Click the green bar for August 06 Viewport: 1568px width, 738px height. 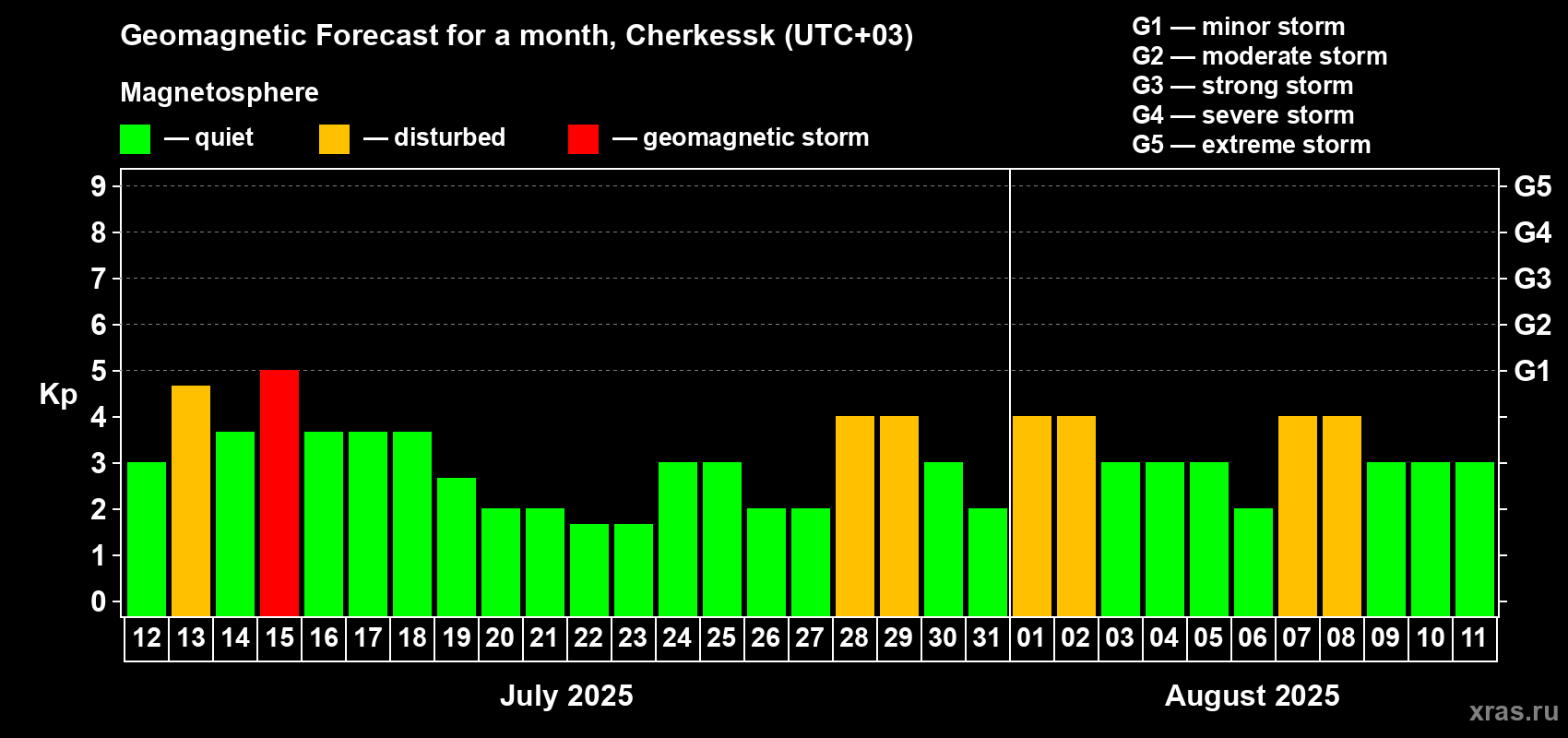pyautogui.click(x=1253, y=562)
